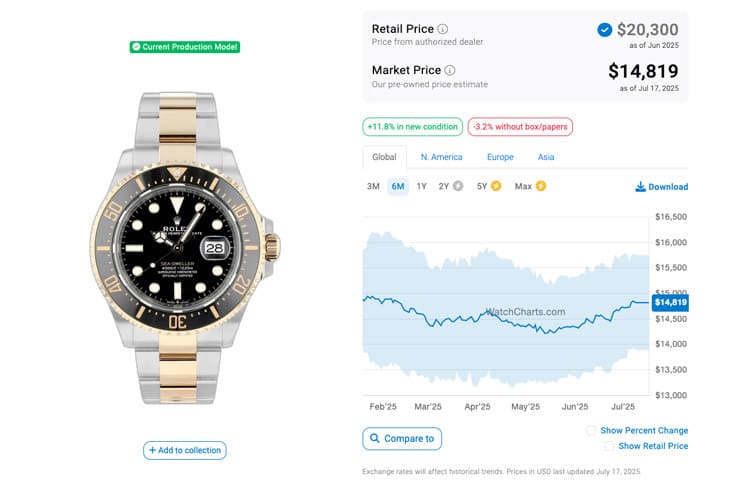Viewport: 730px width, 483px height.
Task: Enable the Show Percent Change checkbox
Action: 591,430
